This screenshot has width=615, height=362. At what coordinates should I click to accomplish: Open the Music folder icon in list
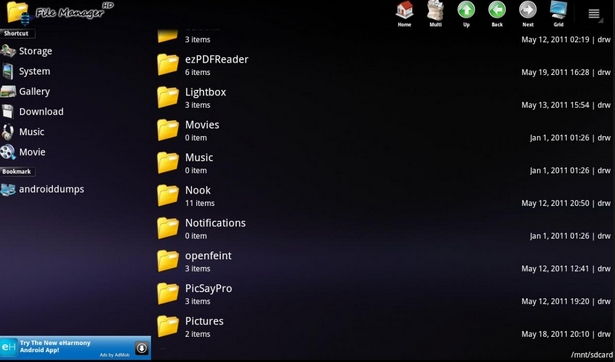[168, 162]
